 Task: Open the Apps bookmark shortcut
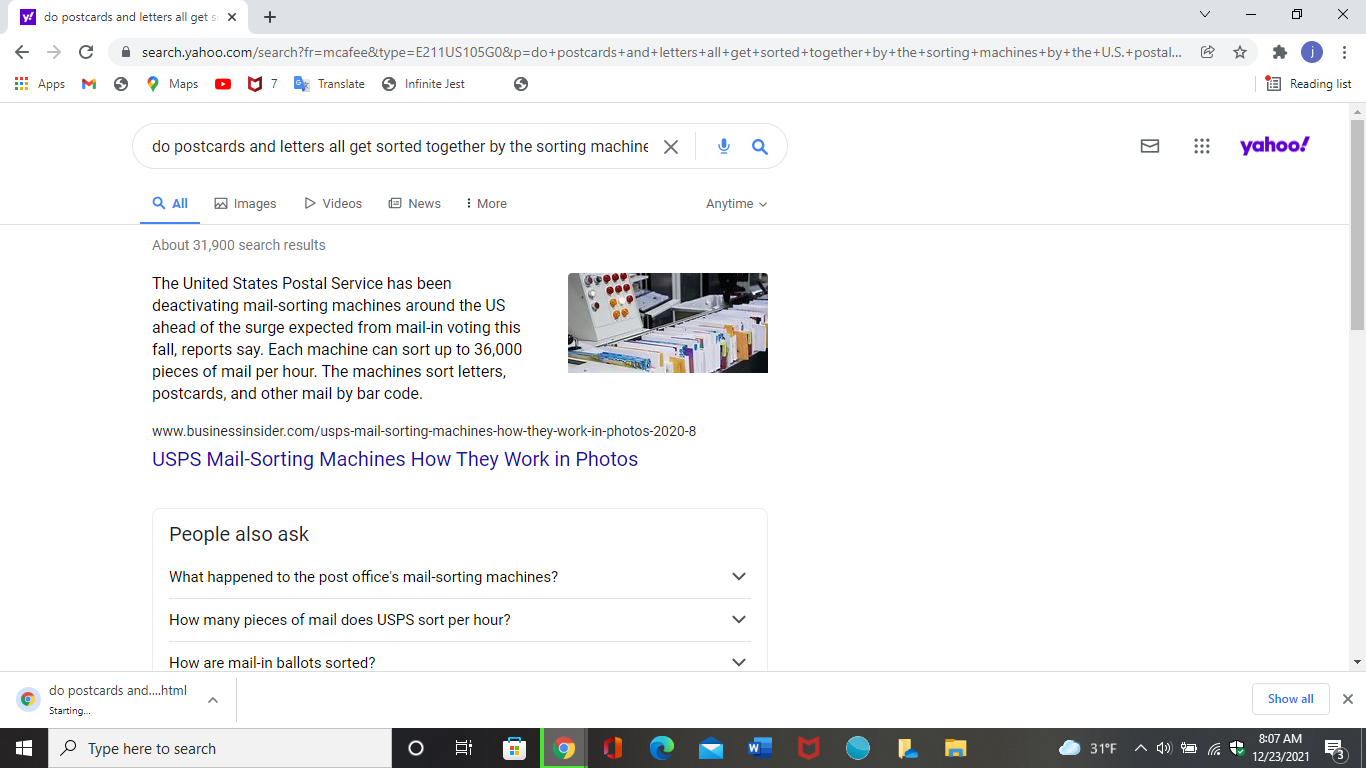tap(40, 84)
